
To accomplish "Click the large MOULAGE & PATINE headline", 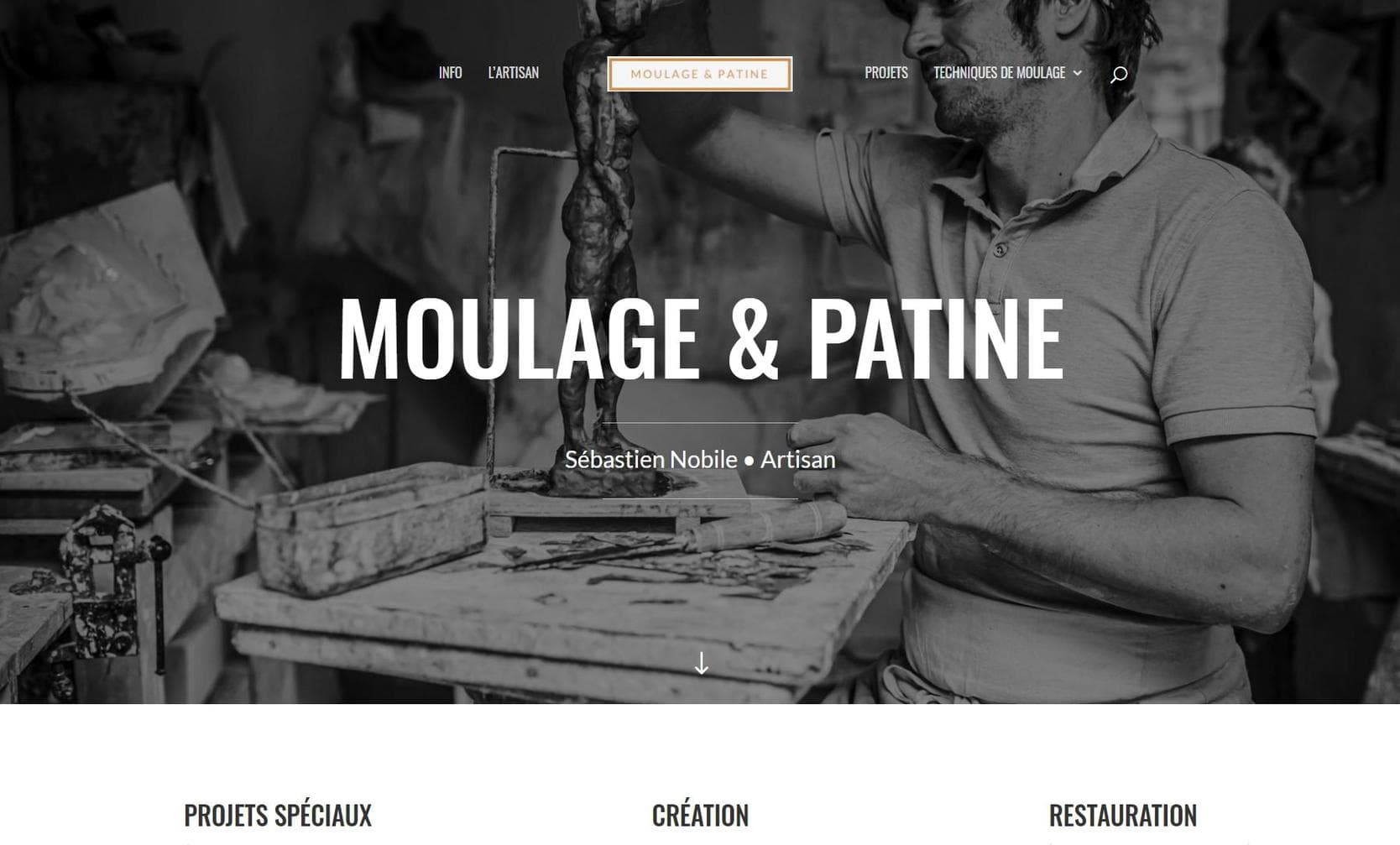I will tap(701, 337).
